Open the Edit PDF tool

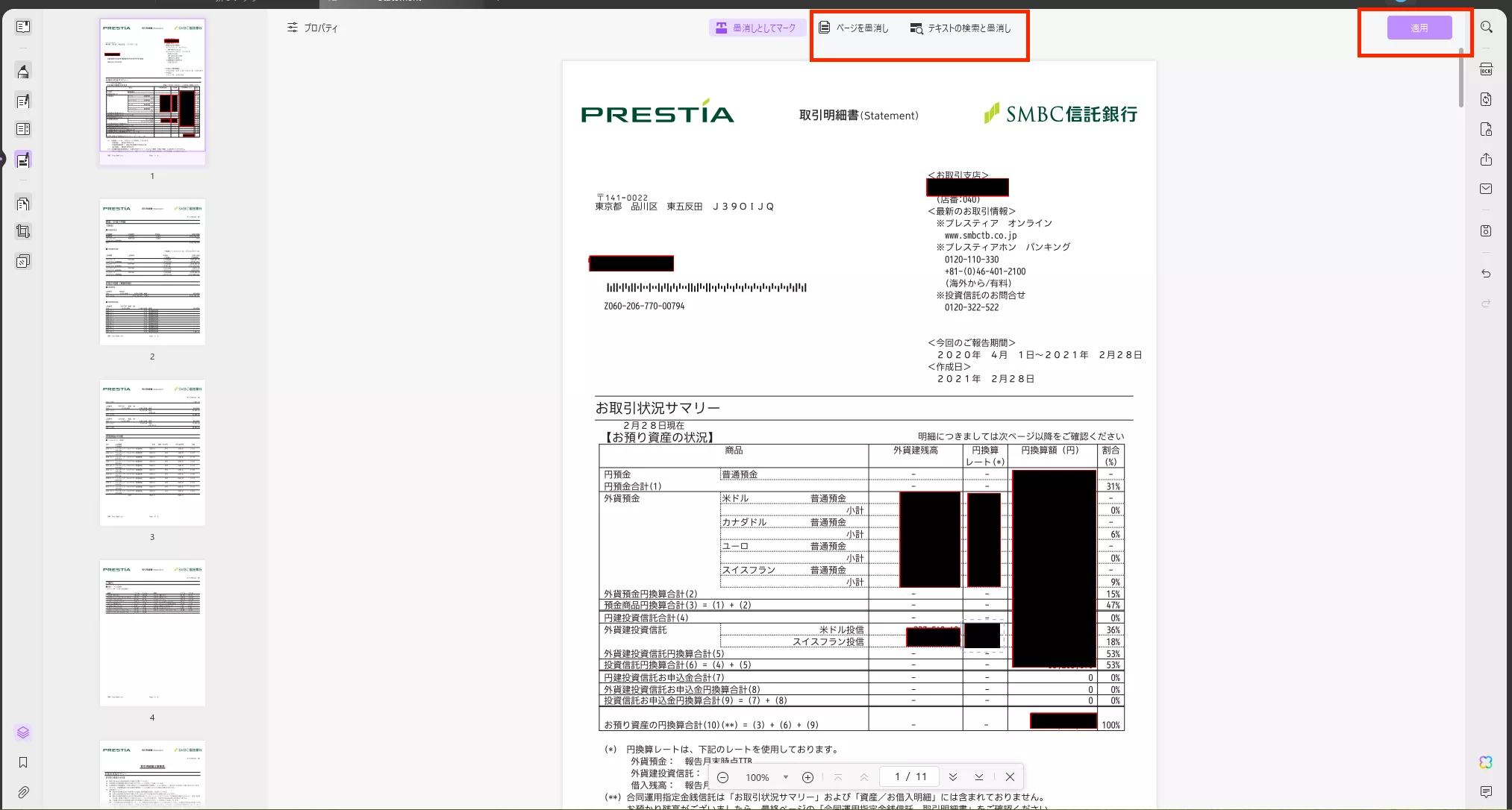point(23,101)
